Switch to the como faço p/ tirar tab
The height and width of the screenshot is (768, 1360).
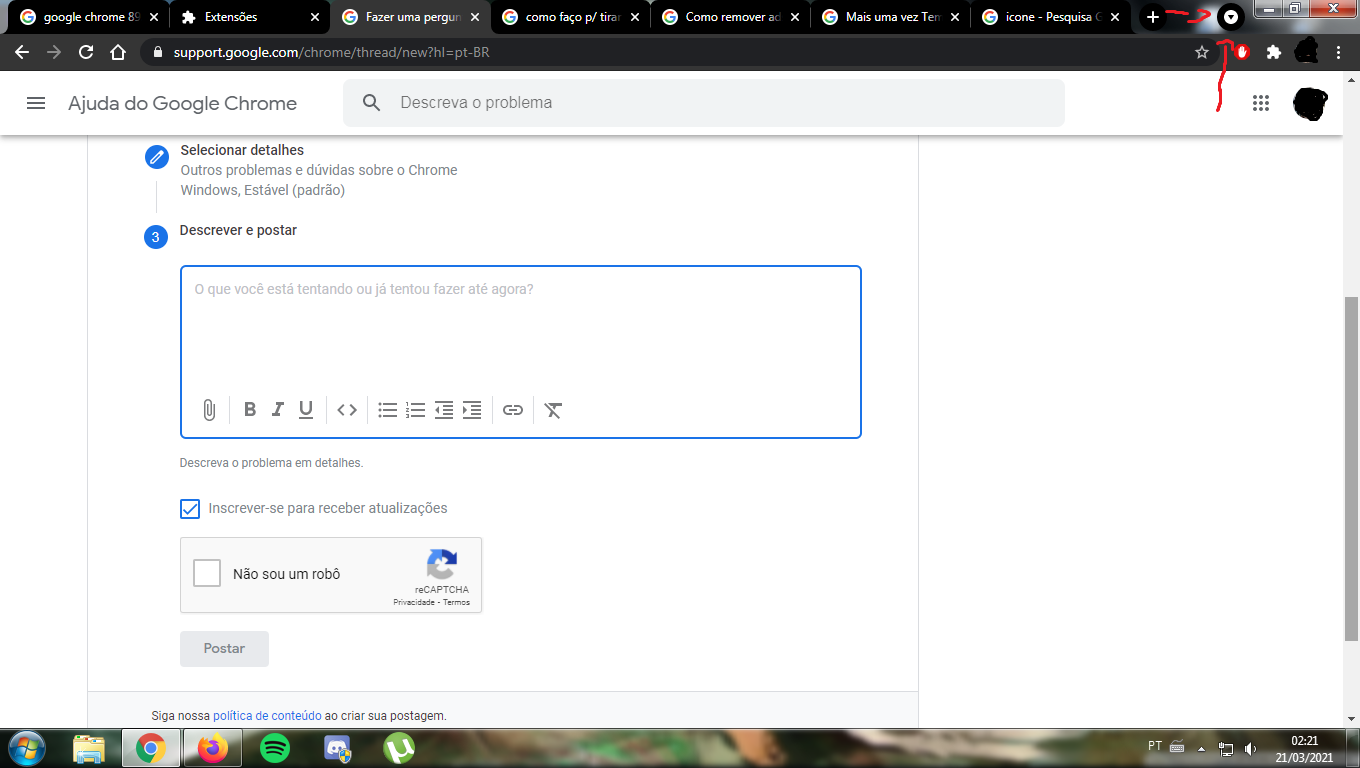click(x=570, y=17)
